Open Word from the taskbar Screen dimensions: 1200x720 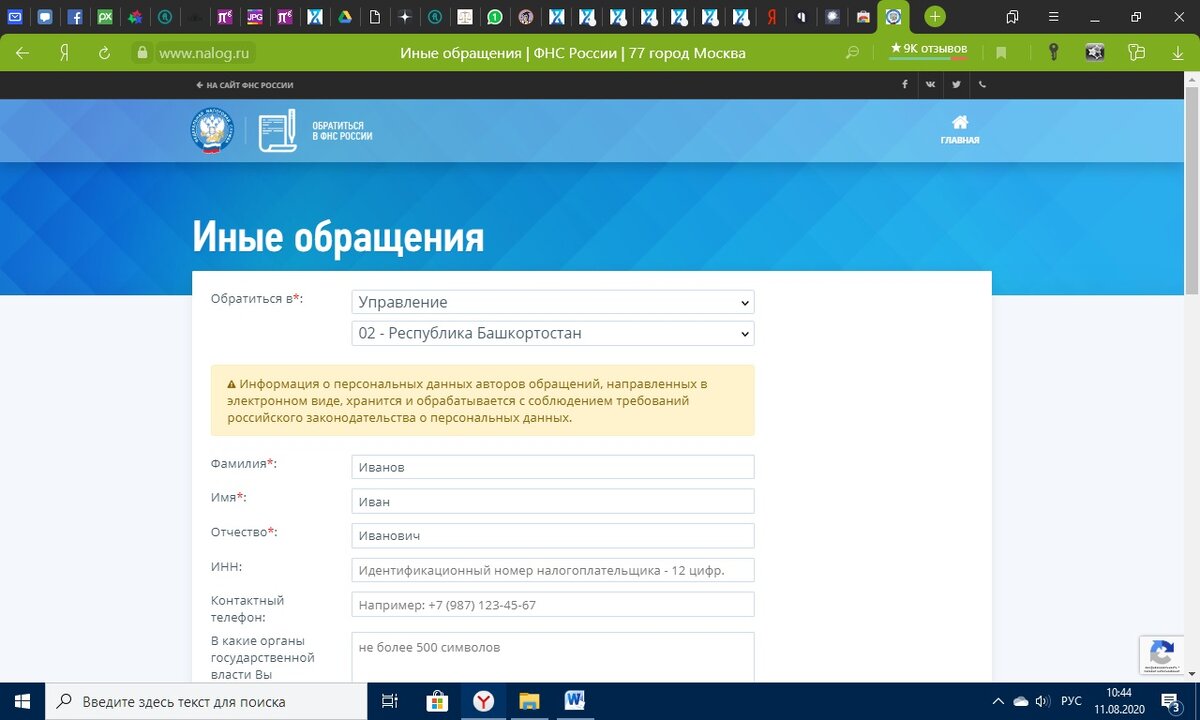tap(575, 701)
